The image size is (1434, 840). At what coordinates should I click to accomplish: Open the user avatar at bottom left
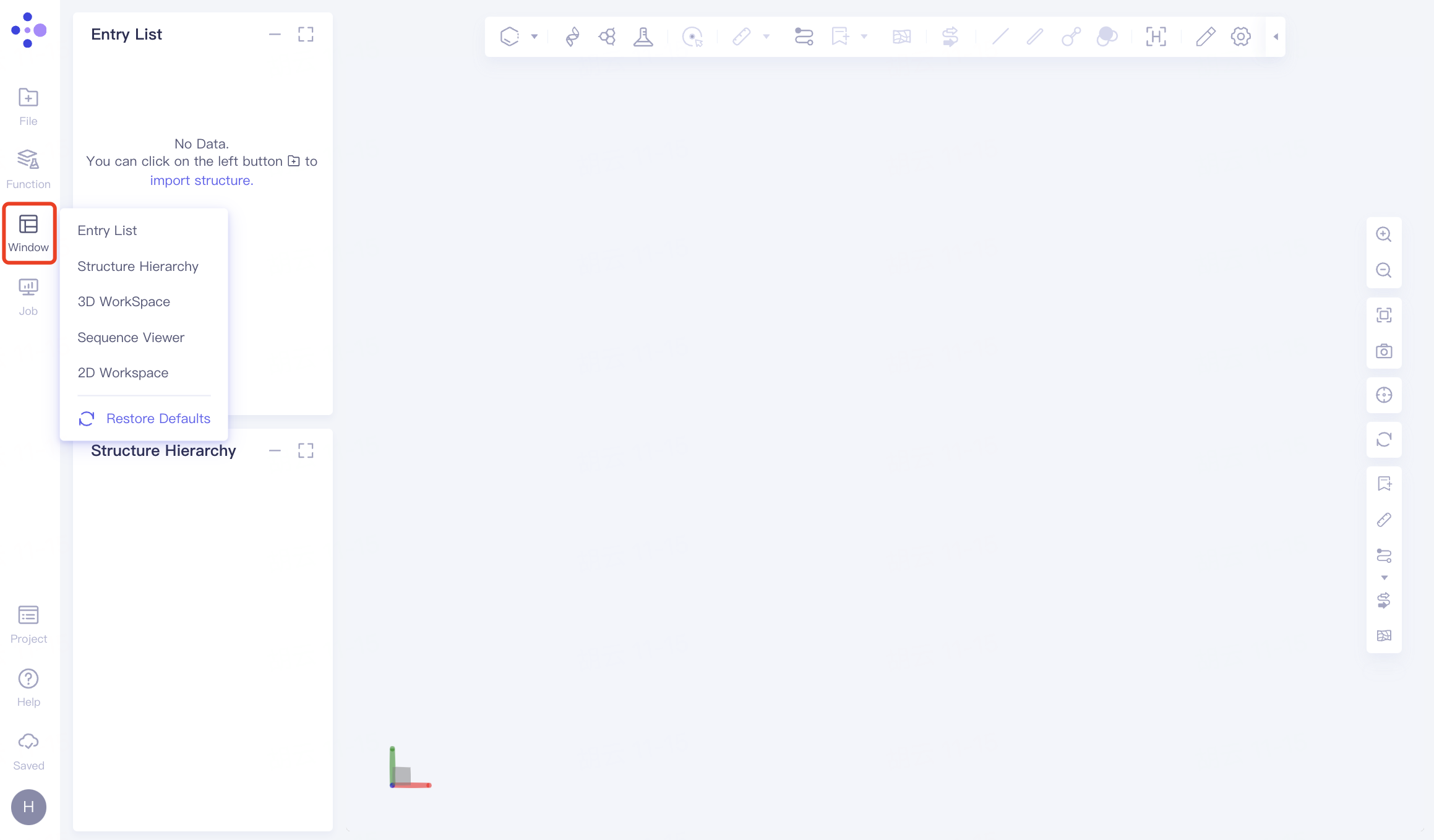(x=28, y=807)
